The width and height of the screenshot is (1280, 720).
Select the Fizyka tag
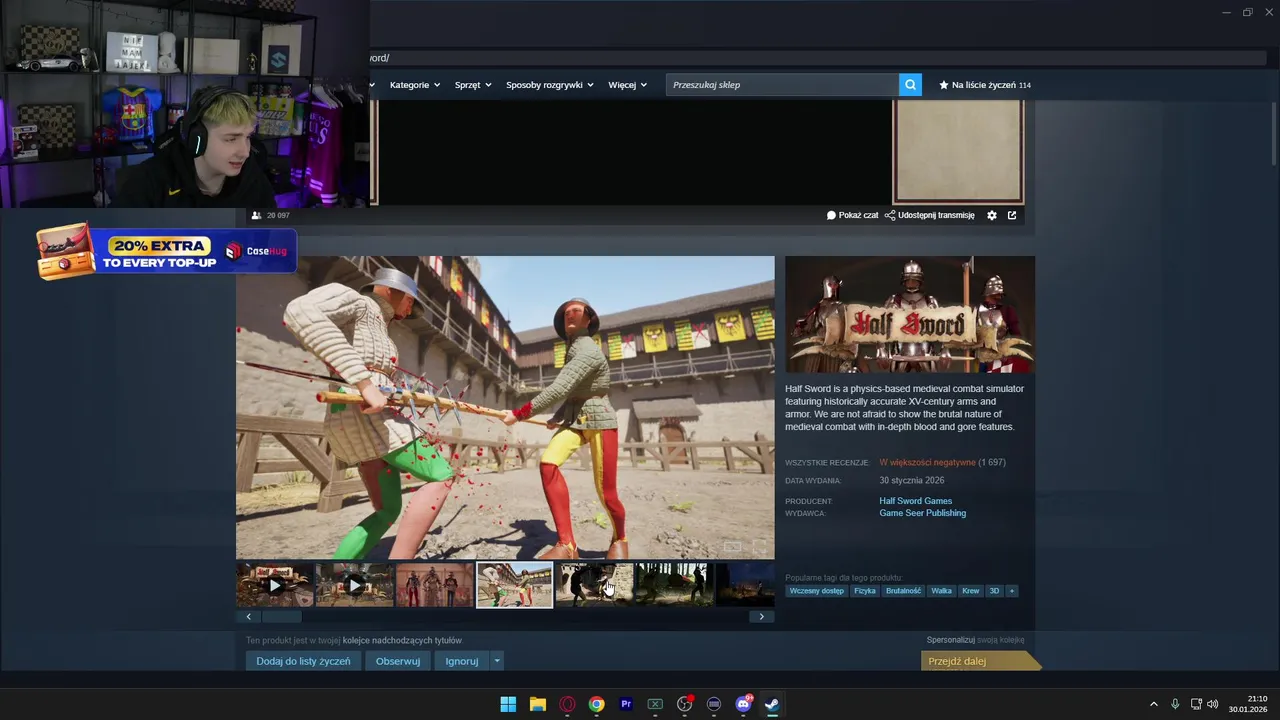(865, 591)
